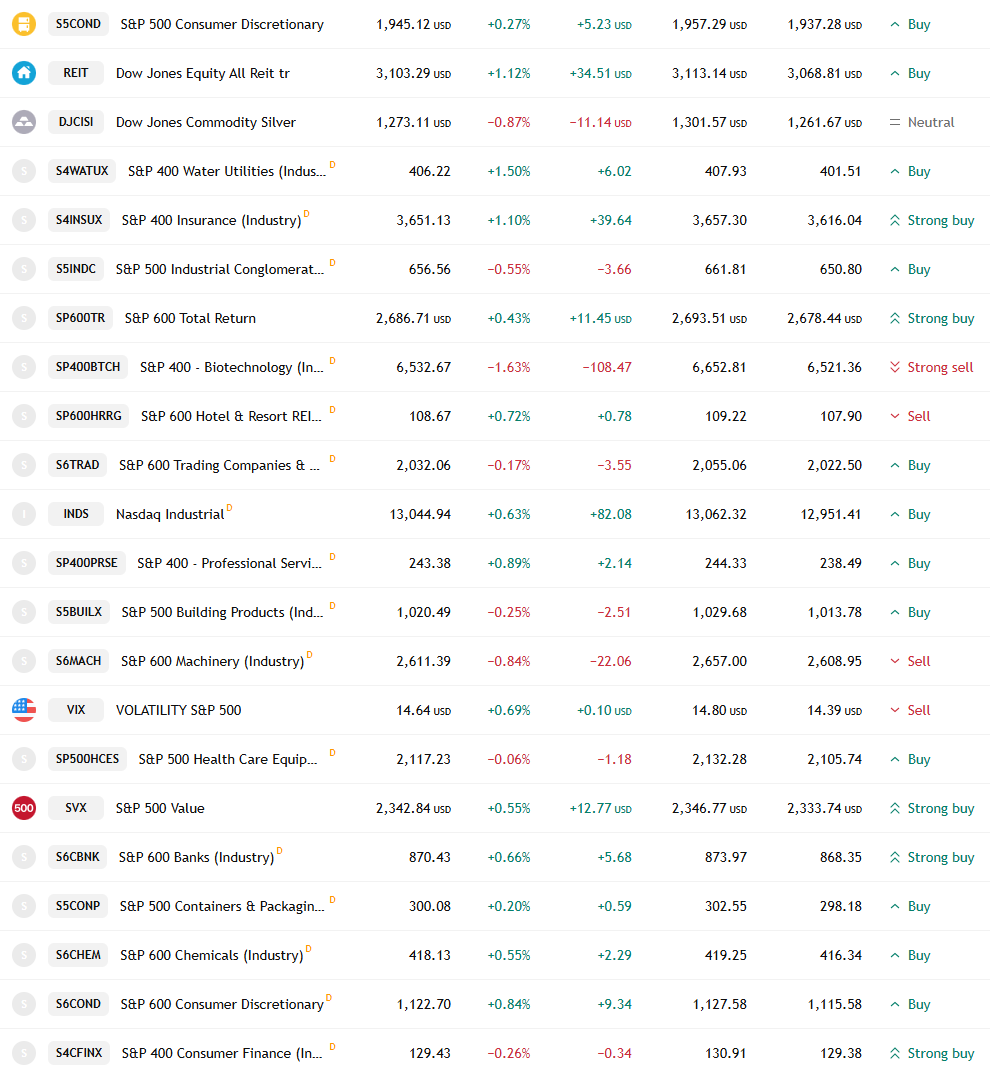This screenshot has height=1076, width=990.
Task: Select the S5BUILX ticker badge
Action: [x=79, y=612]
